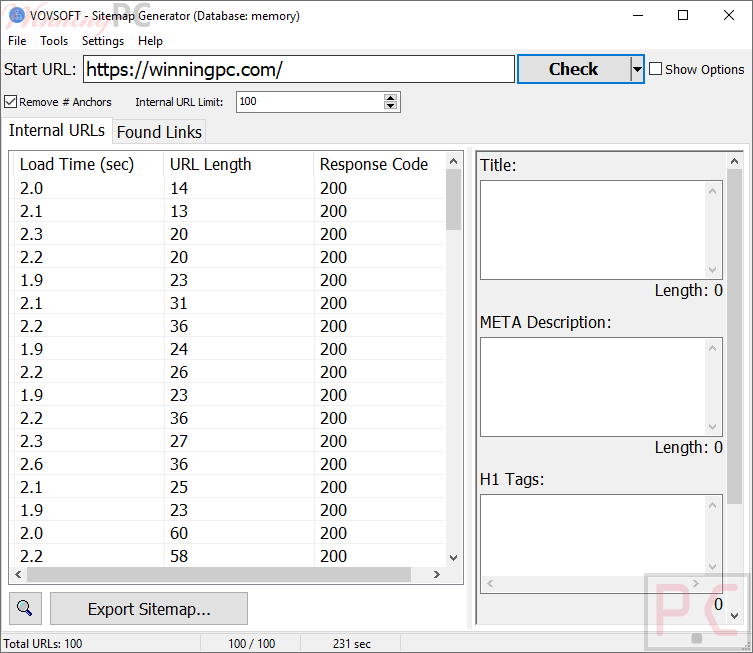Click the Export Sitemap button

pos(149,609)
